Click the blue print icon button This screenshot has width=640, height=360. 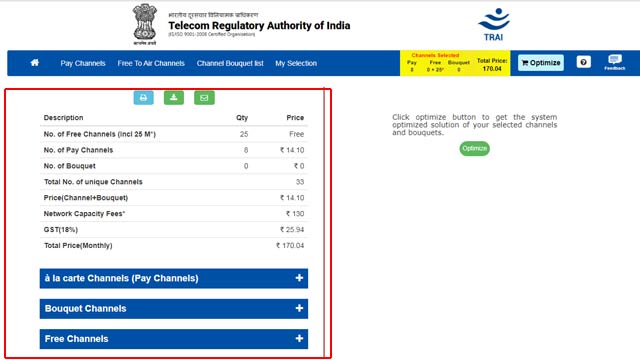point(143,98)
